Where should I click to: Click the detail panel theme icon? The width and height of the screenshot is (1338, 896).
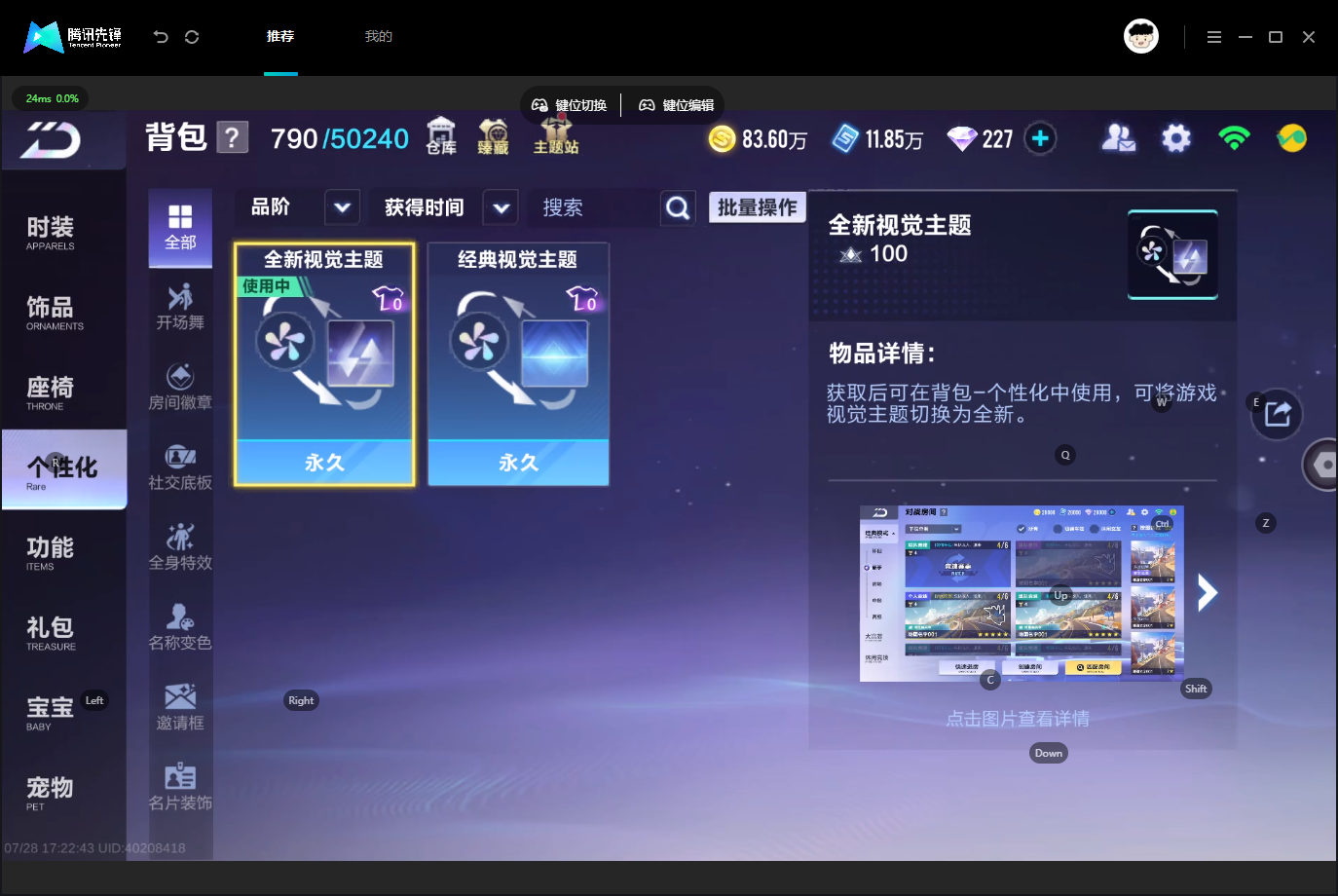pyautogui.click(x=1172, y=254)
